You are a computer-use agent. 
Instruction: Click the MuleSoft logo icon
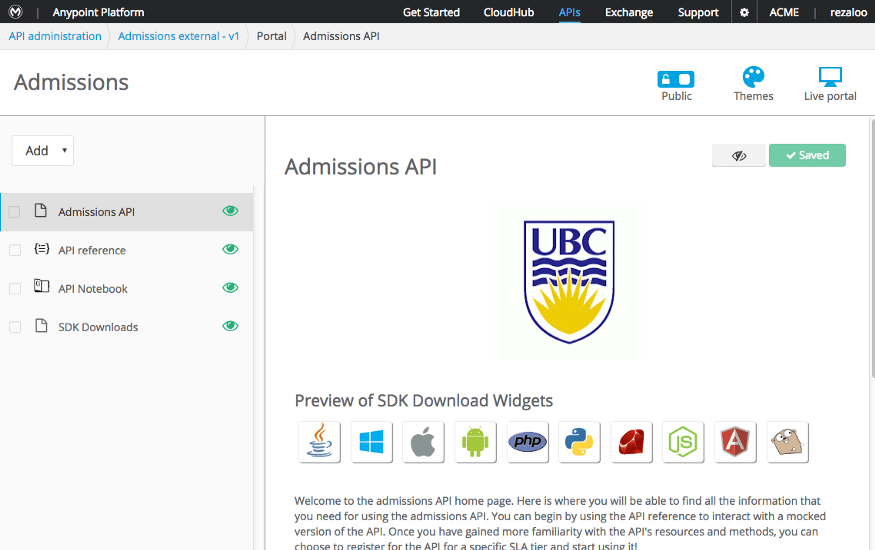click(x=16, y=12)
